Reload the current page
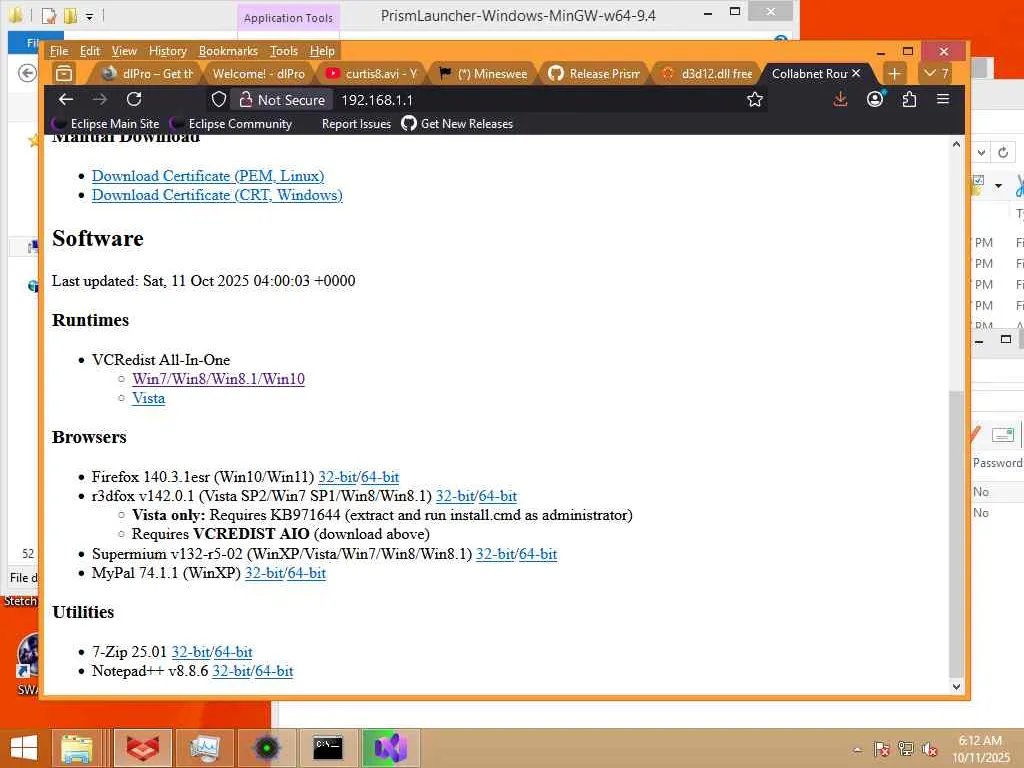Image resolution: width=1024 pixels, height=768 pixels. [x=134, y=99]
